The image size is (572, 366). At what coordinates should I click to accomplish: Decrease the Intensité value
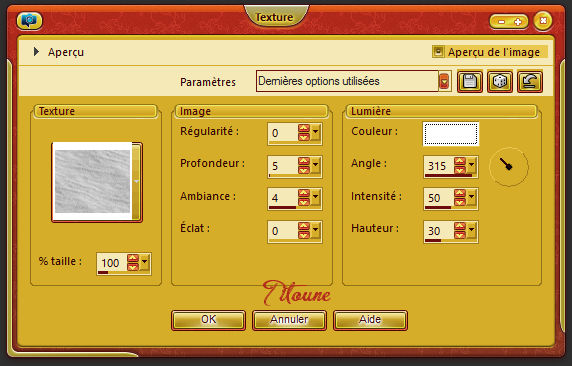[460, 202]
